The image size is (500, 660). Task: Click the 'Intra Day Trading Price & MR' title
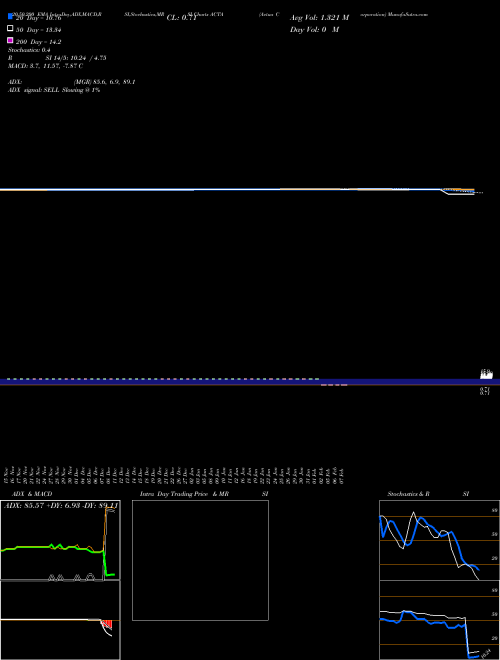[x=184, y=494]
